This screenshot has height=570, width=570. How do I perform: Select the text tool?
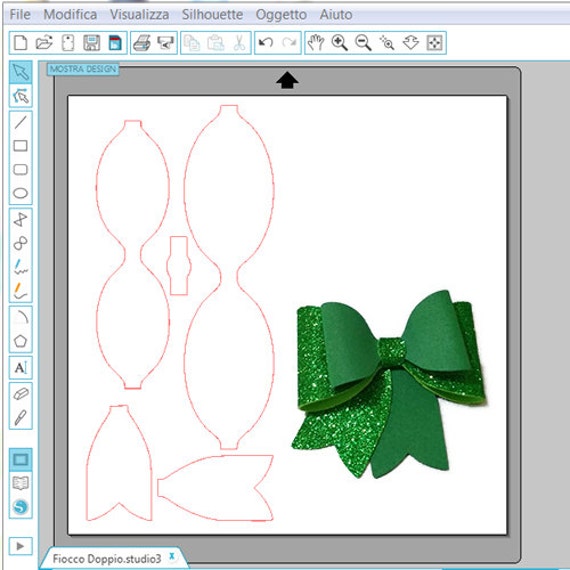coord(21,368)
